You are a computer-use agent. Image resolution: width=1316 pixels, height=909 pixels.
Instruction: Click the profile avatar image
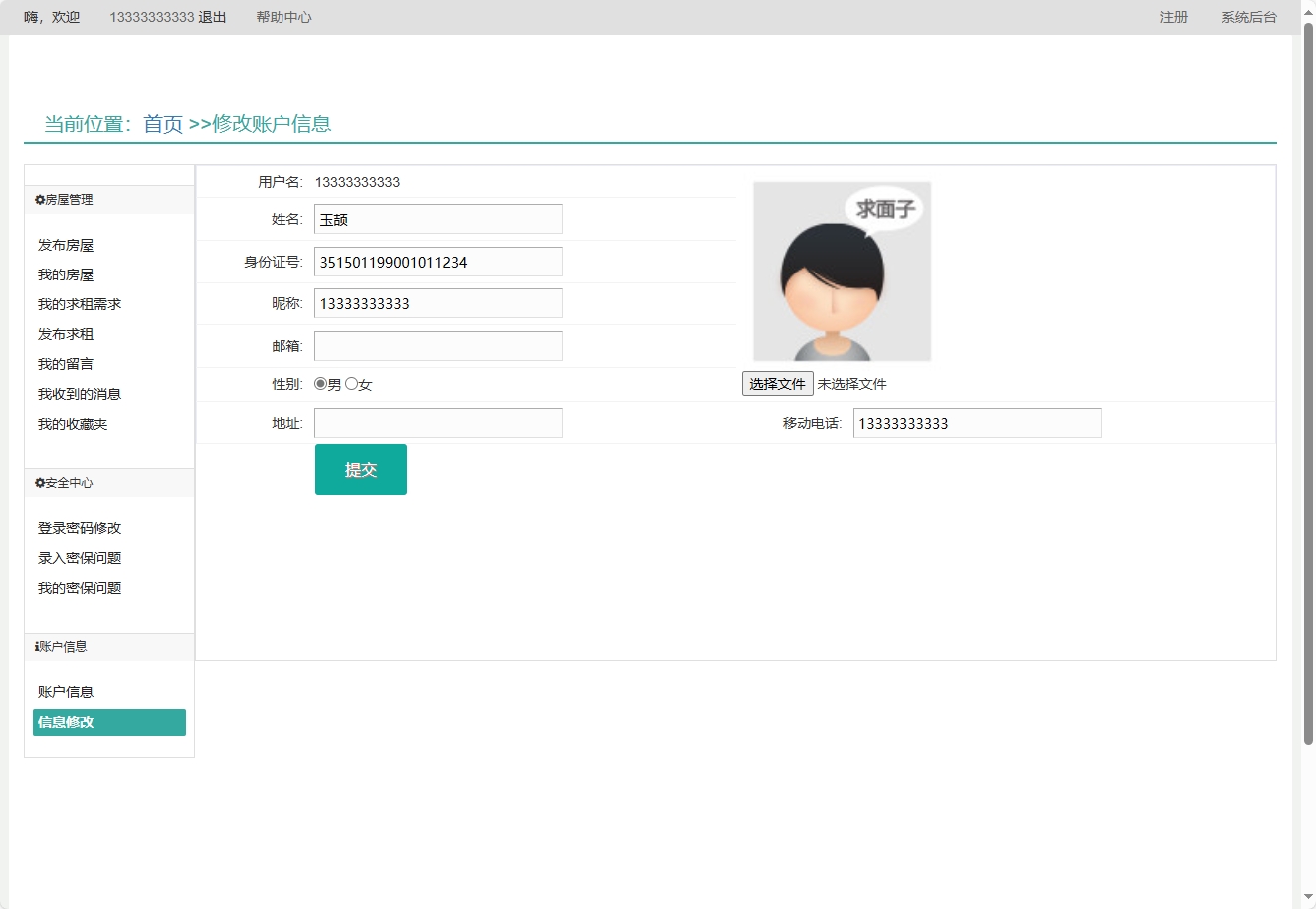(x=842, y=271)
